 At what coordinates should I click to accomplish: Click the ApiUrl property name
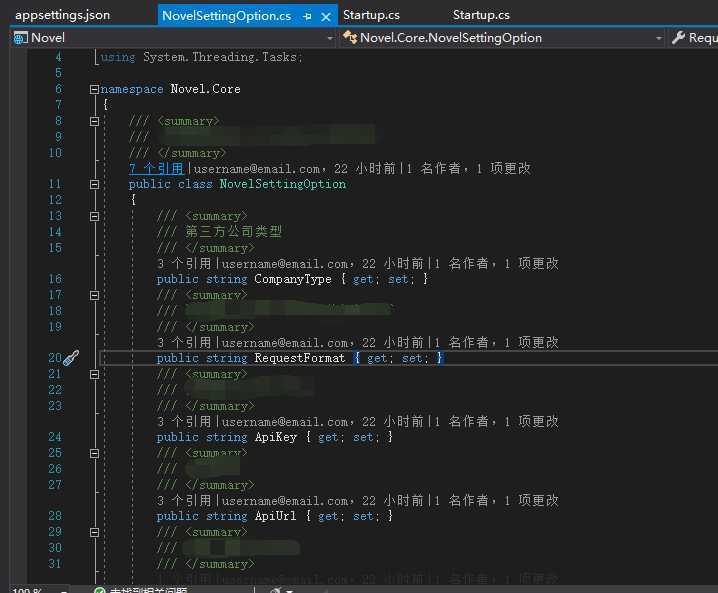(x=276, y=516)
